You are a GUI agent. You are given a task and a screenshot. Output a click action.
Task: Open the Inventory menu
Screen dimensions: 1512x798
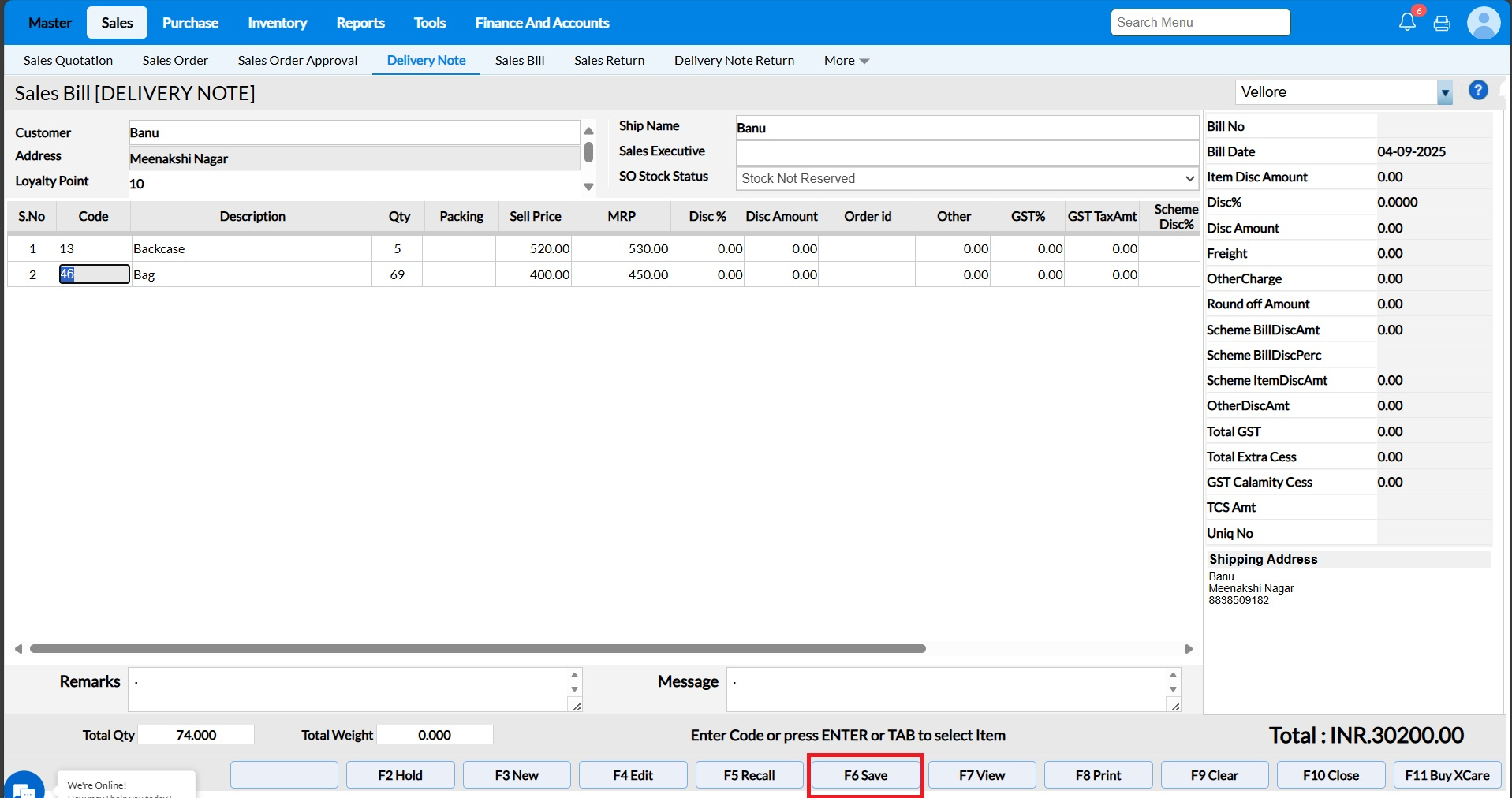coord(277,23)
